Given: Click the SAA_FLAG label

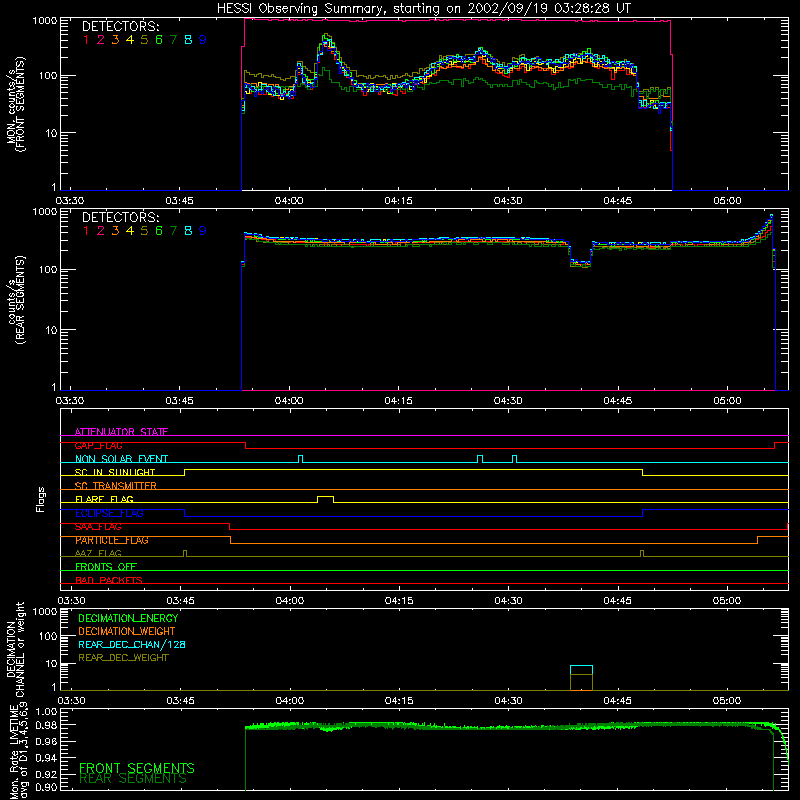Looking at the screenshot, I should click(x=98, y=526).
